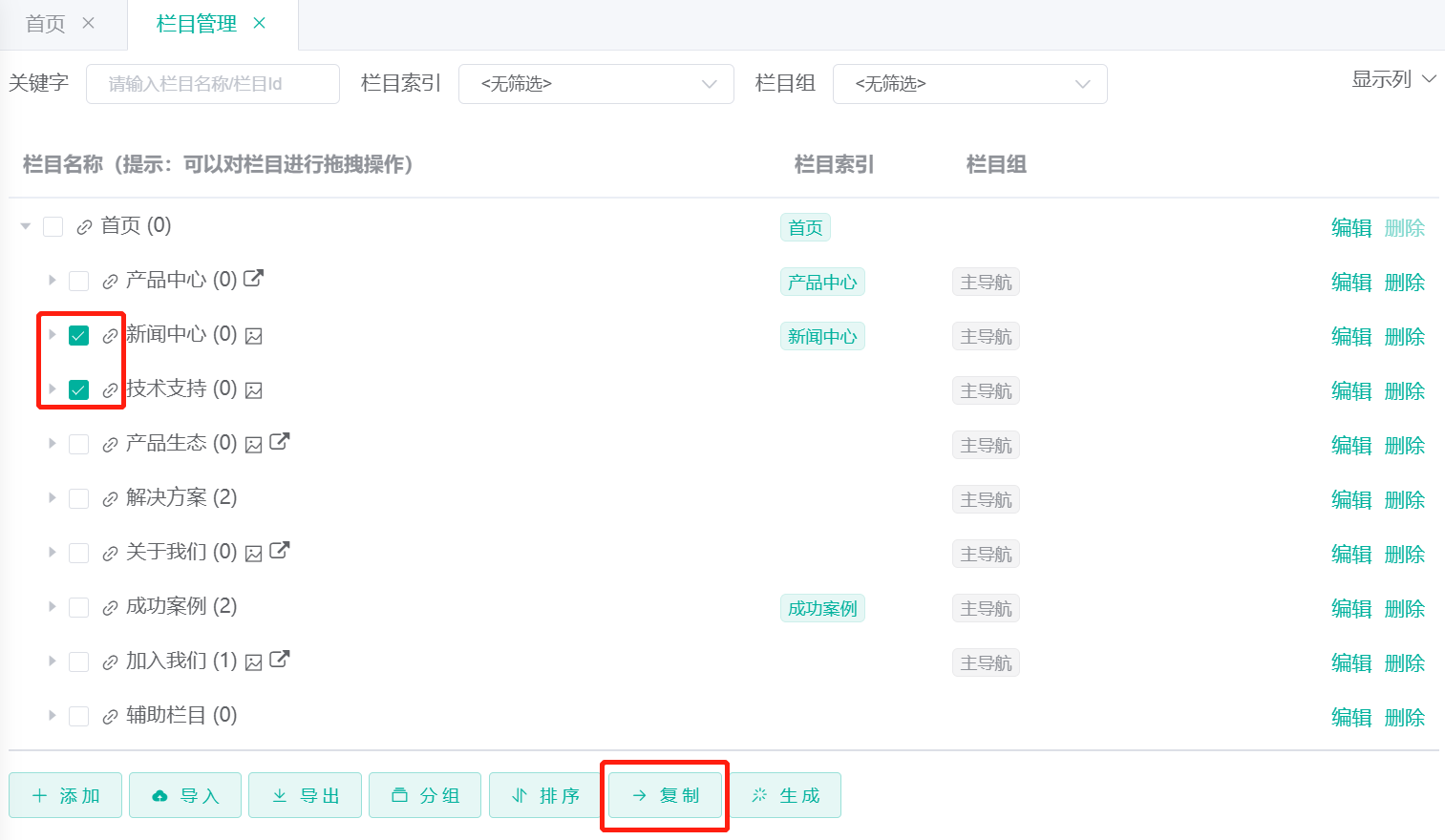Screen dimensions: 1445x840
Task: Click the 关键字 search input field
Action: click(x=213, y=84)
